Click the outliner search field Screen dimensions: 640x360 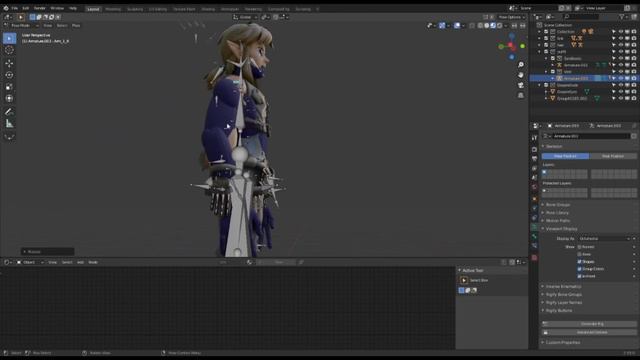coord(582,17)
